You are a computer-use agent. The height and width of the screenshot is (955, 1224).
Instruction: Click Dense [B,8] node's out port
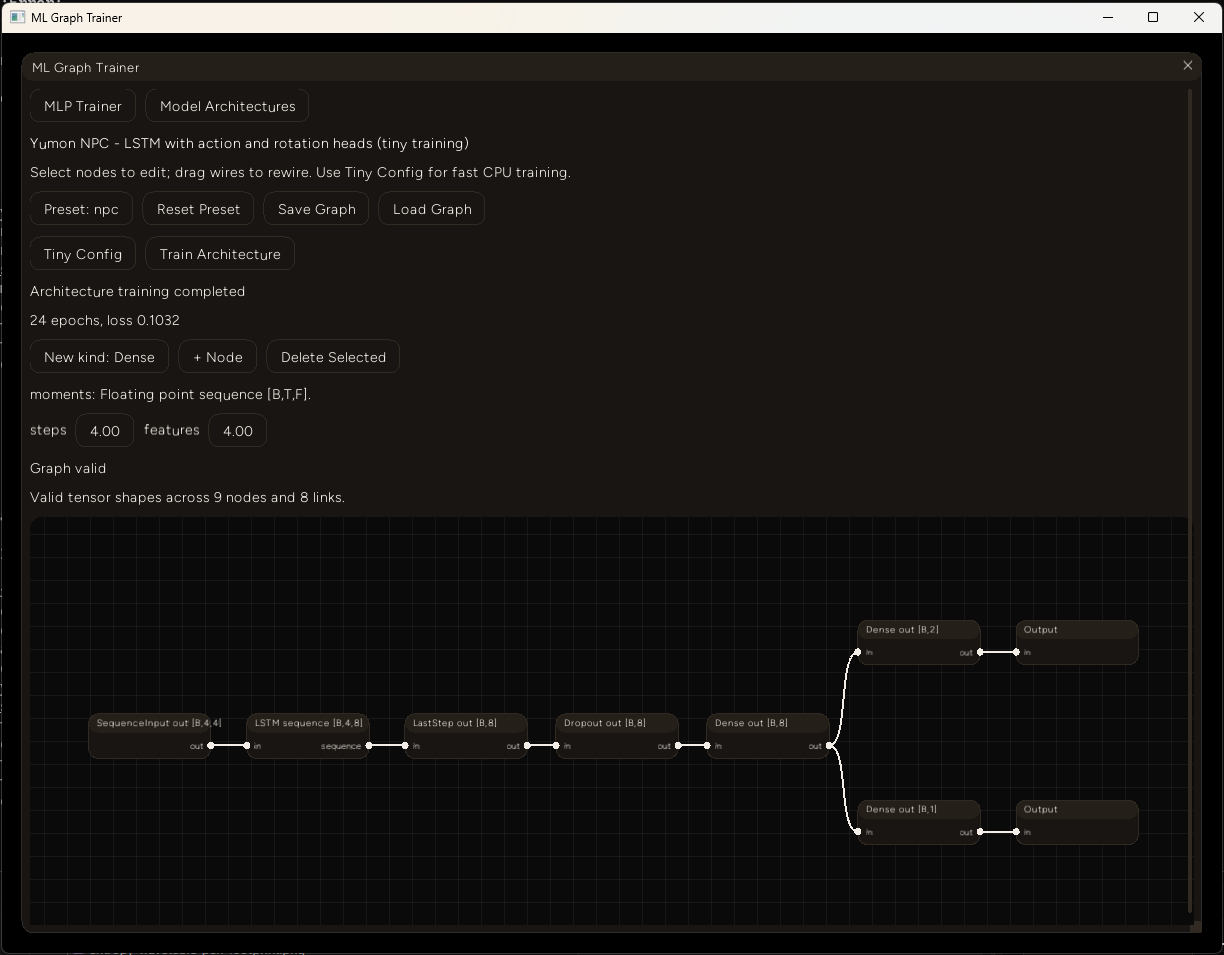(829, 746)
